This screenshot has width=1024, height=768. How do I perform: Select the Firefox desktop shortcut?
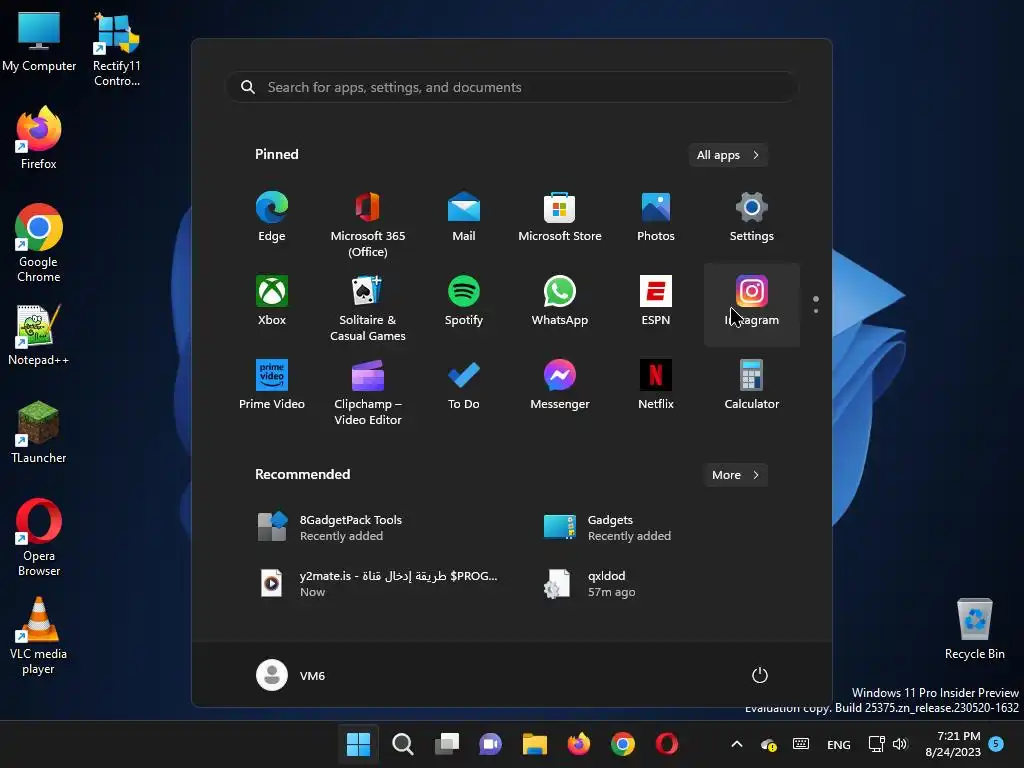[39, 138]
